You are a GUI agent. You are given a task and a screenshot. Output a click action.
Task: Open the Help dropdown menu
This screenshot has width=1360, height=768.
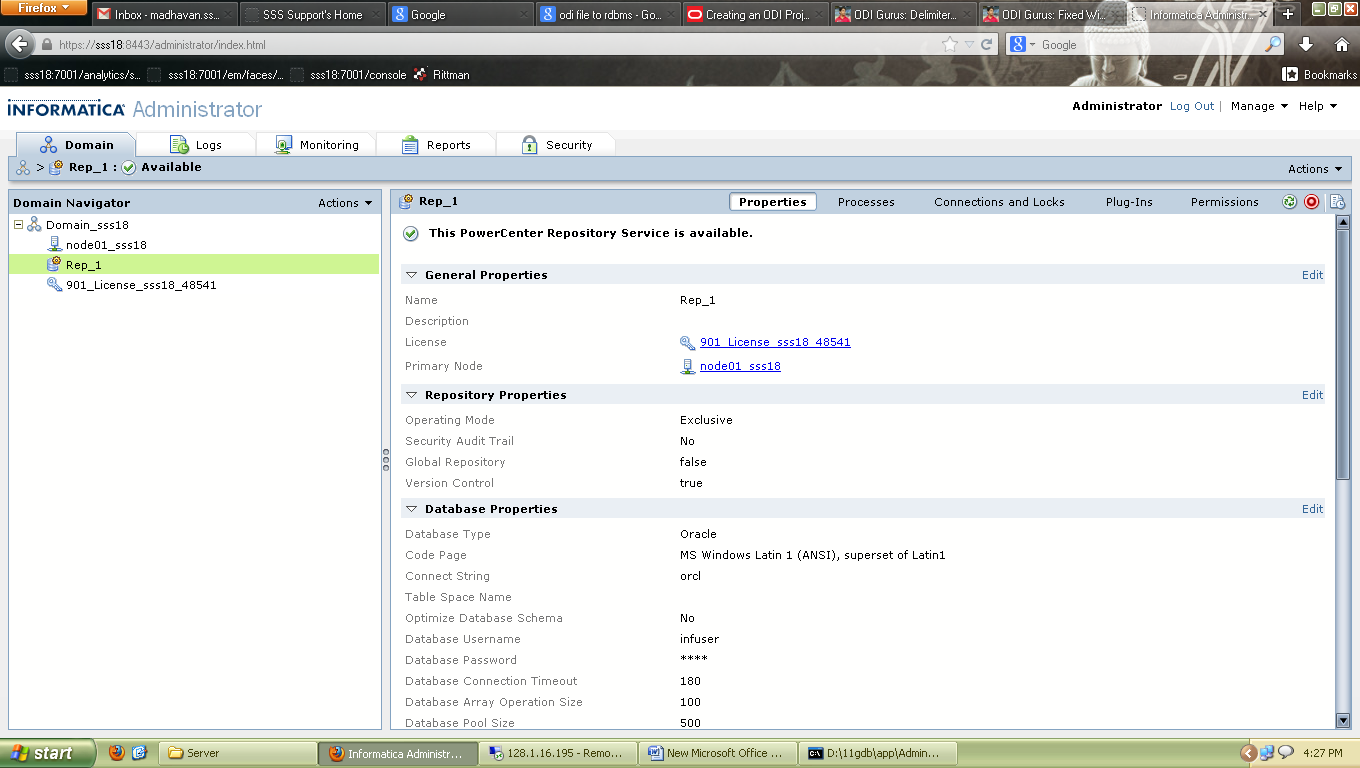click(x=1317, y=106)
